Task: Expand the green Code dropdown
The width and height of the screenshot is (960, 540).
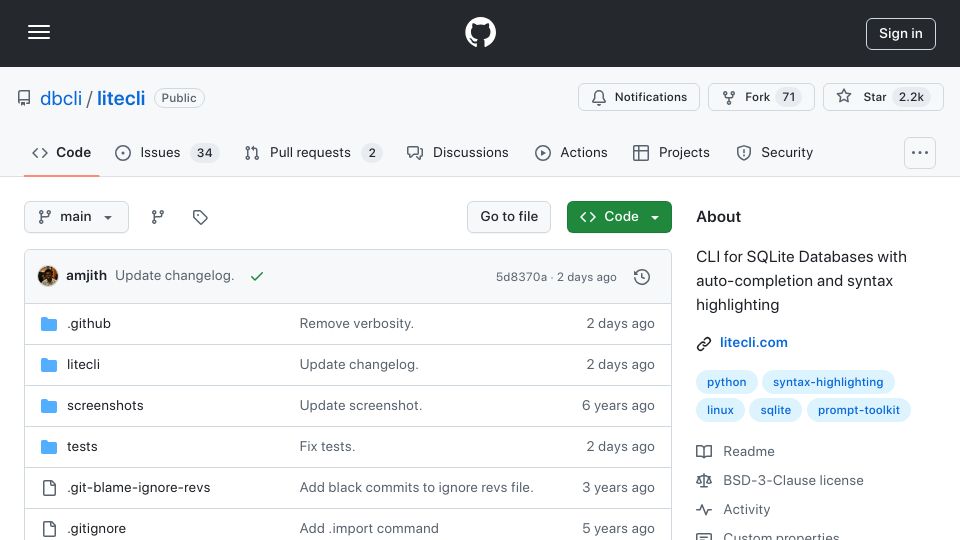Action: coord(619,217)
